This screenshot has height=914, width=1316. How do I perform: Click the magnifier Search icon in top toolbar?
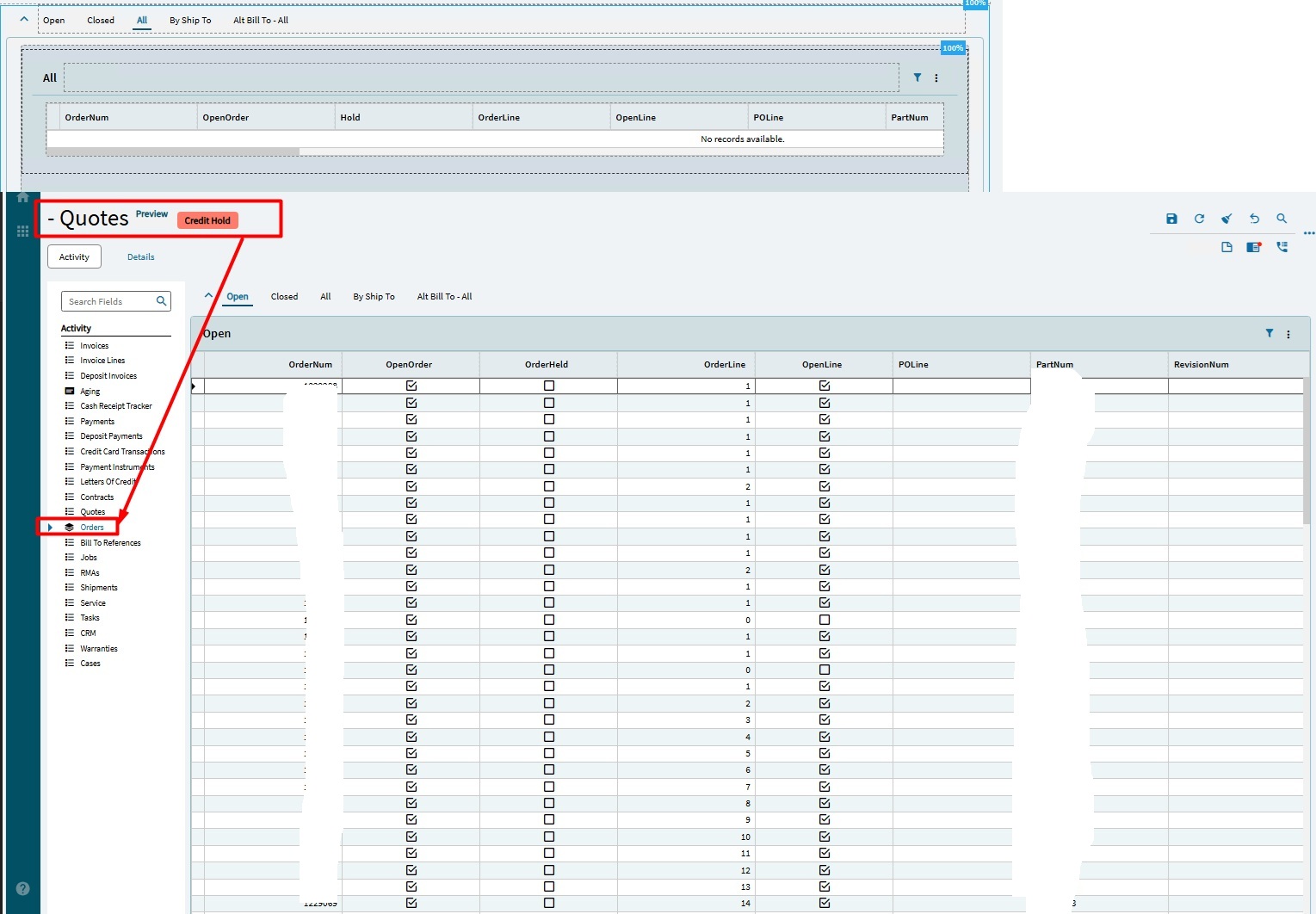pyautogui.click(x=1282, y=219)
